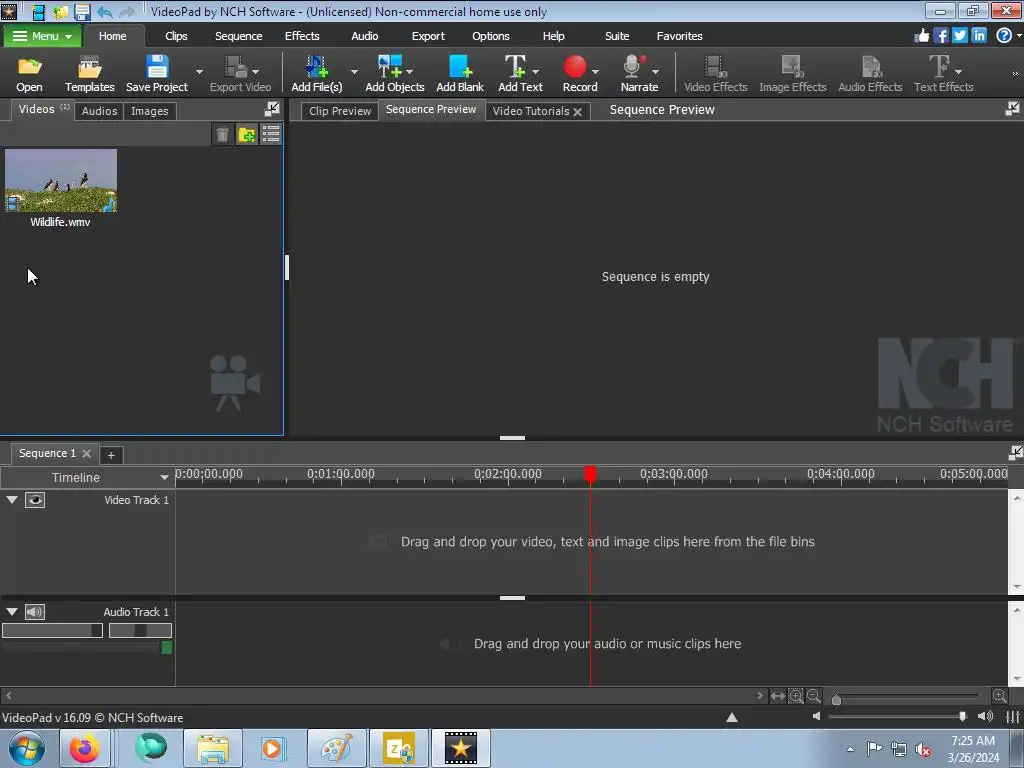Click the Facebook share icon
The image size is (1024, 768).
coord(940,35)
